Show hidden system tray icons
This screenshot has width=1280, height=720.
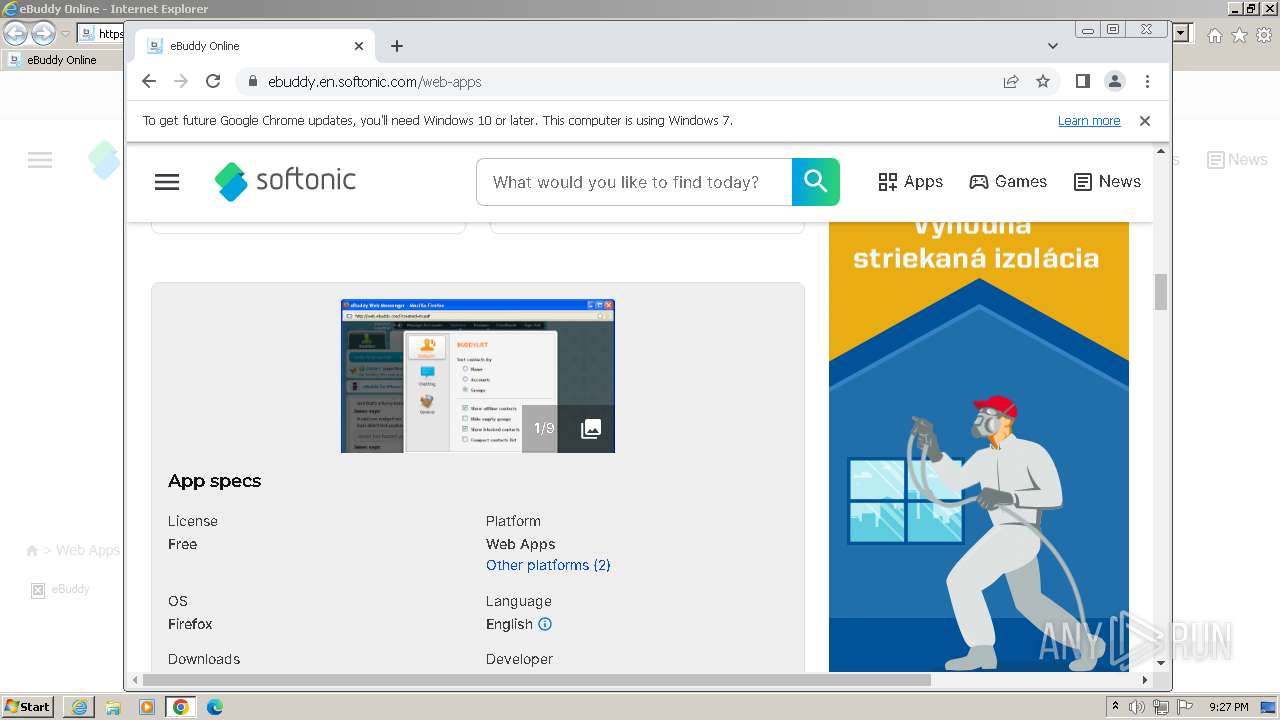click(x=1116, y=707)
